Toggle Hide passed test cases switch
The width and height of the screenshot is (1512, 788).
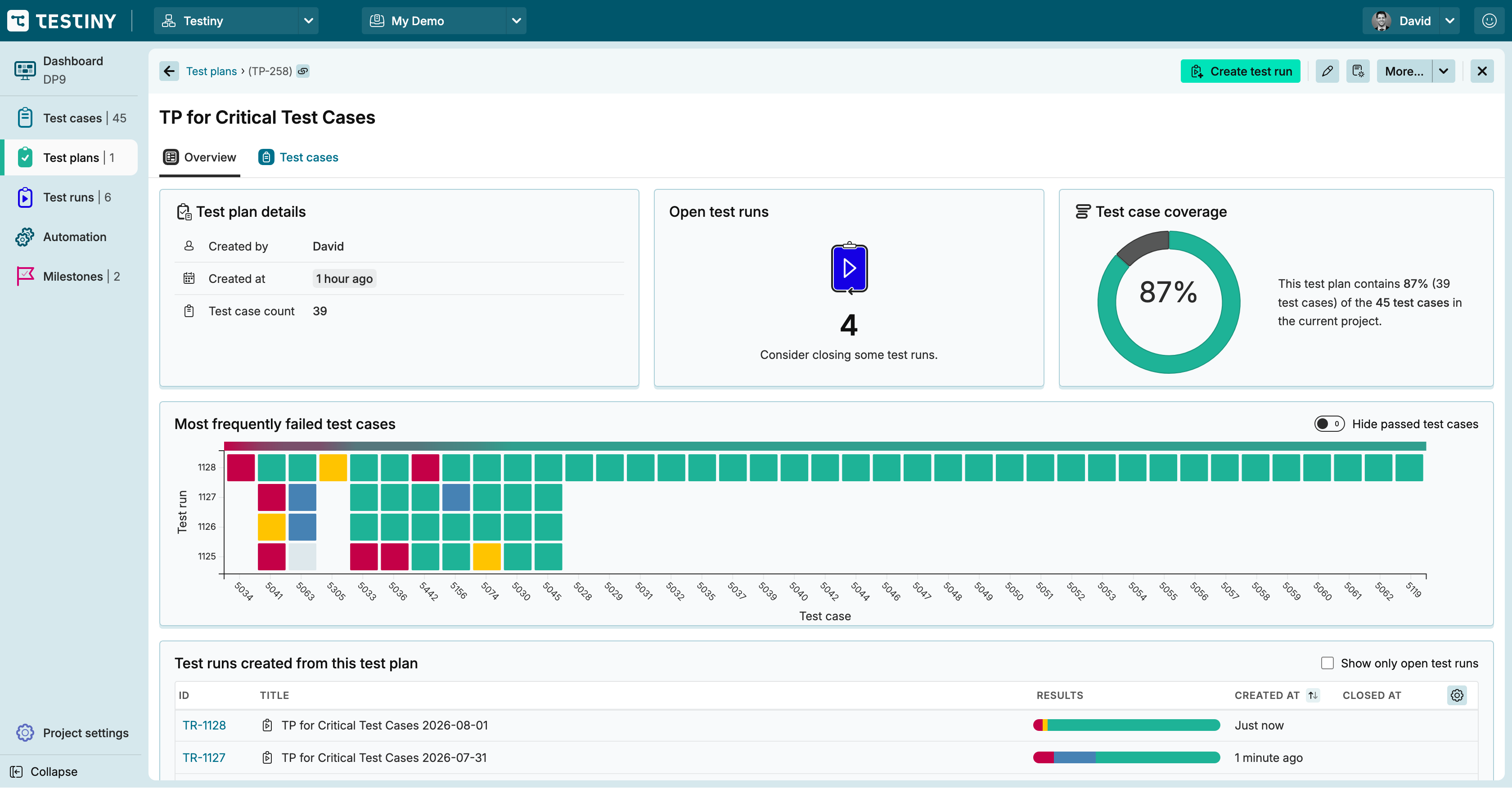click(x=1329, y=424)
